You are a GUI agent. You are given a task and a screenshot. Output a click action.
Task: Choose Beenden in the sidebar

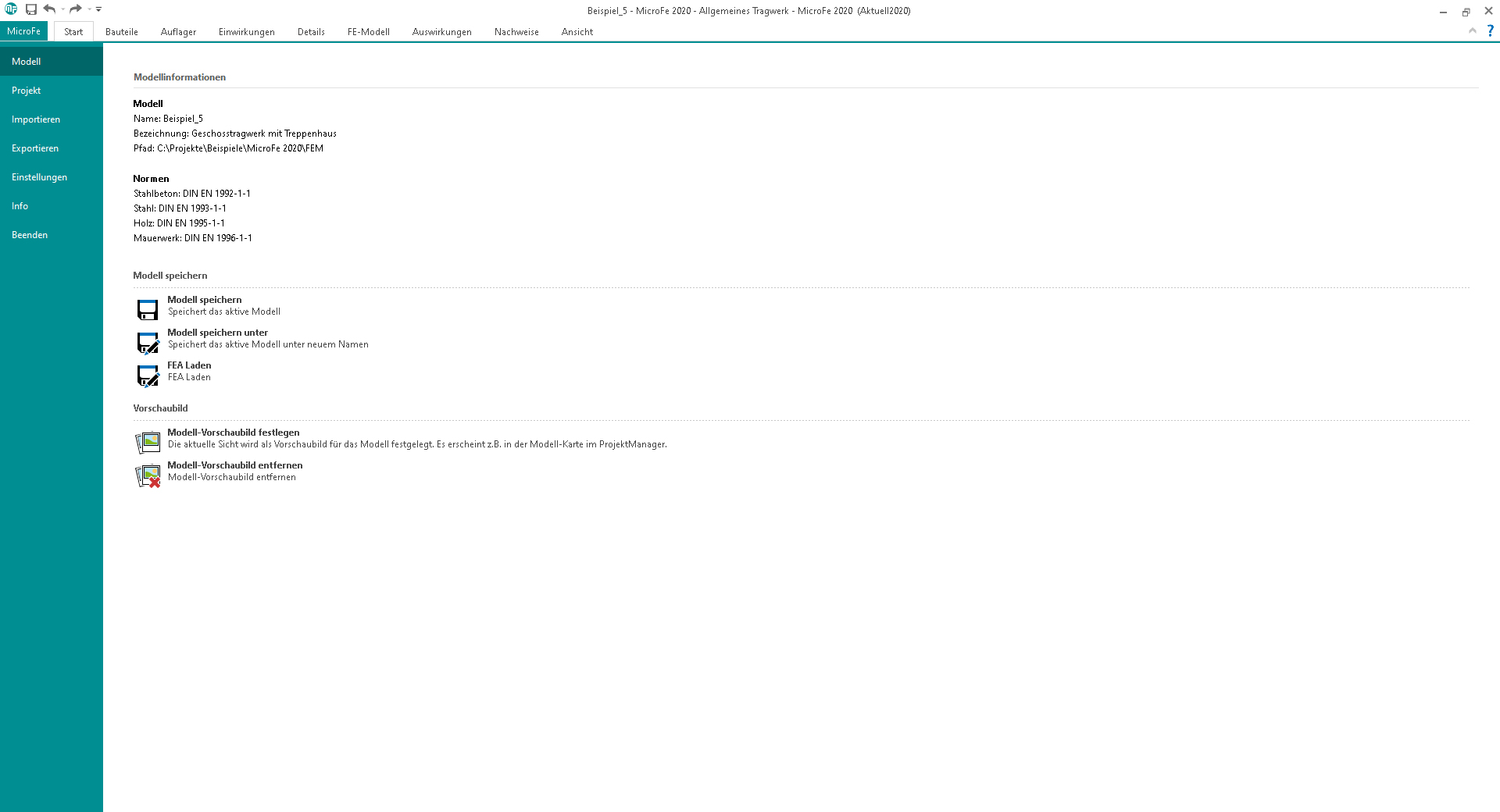52,235
